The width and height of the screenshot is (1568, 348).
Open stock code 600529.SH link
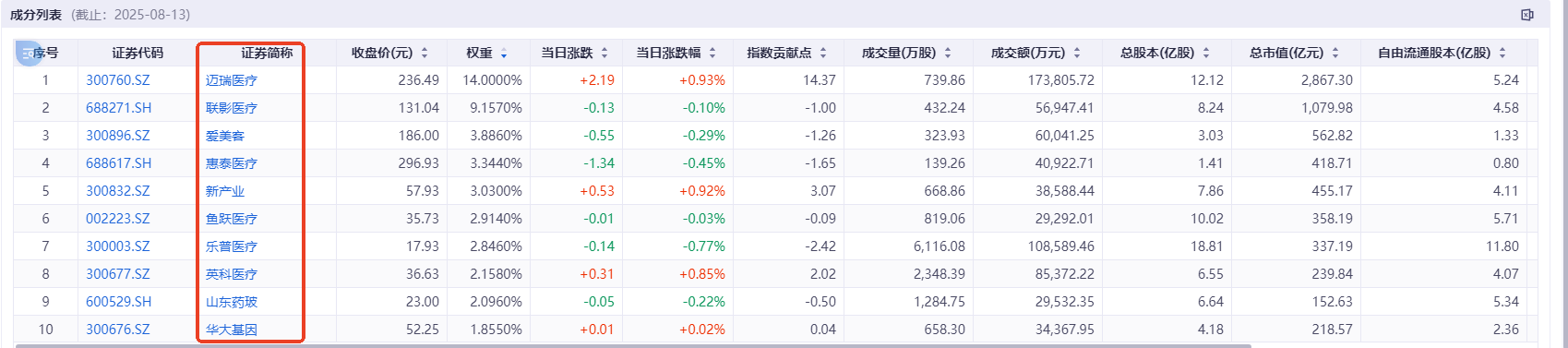(x=118, y=302)
